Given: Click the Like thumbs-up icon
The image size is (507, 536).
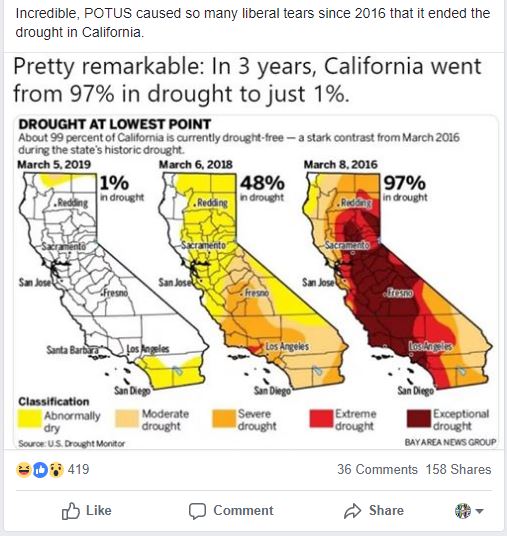Looking at the screenshot, I should click(x=71, y=511).
